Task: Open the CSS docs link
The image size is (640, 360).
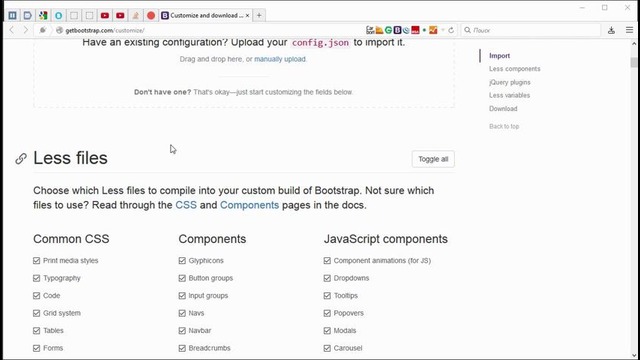Action: 186,205
